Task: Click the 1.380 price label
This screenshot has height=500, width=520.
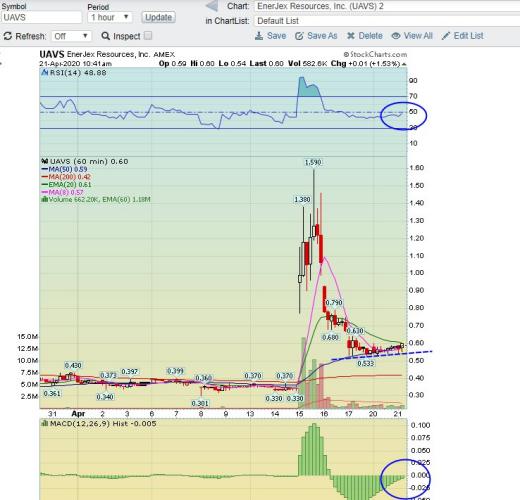Action: pyautogui.click(x=302, y=199)
